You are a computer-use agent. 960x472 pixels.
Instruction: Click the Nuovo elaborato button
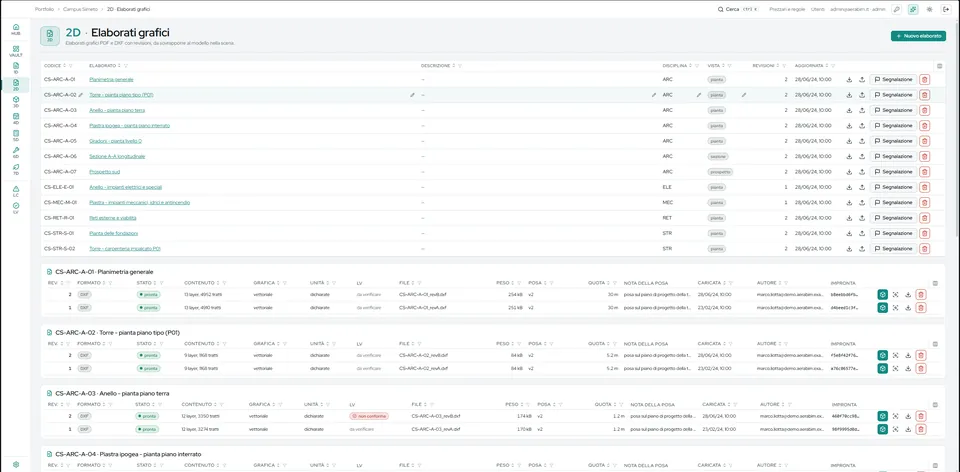click(x=919, y=36)
